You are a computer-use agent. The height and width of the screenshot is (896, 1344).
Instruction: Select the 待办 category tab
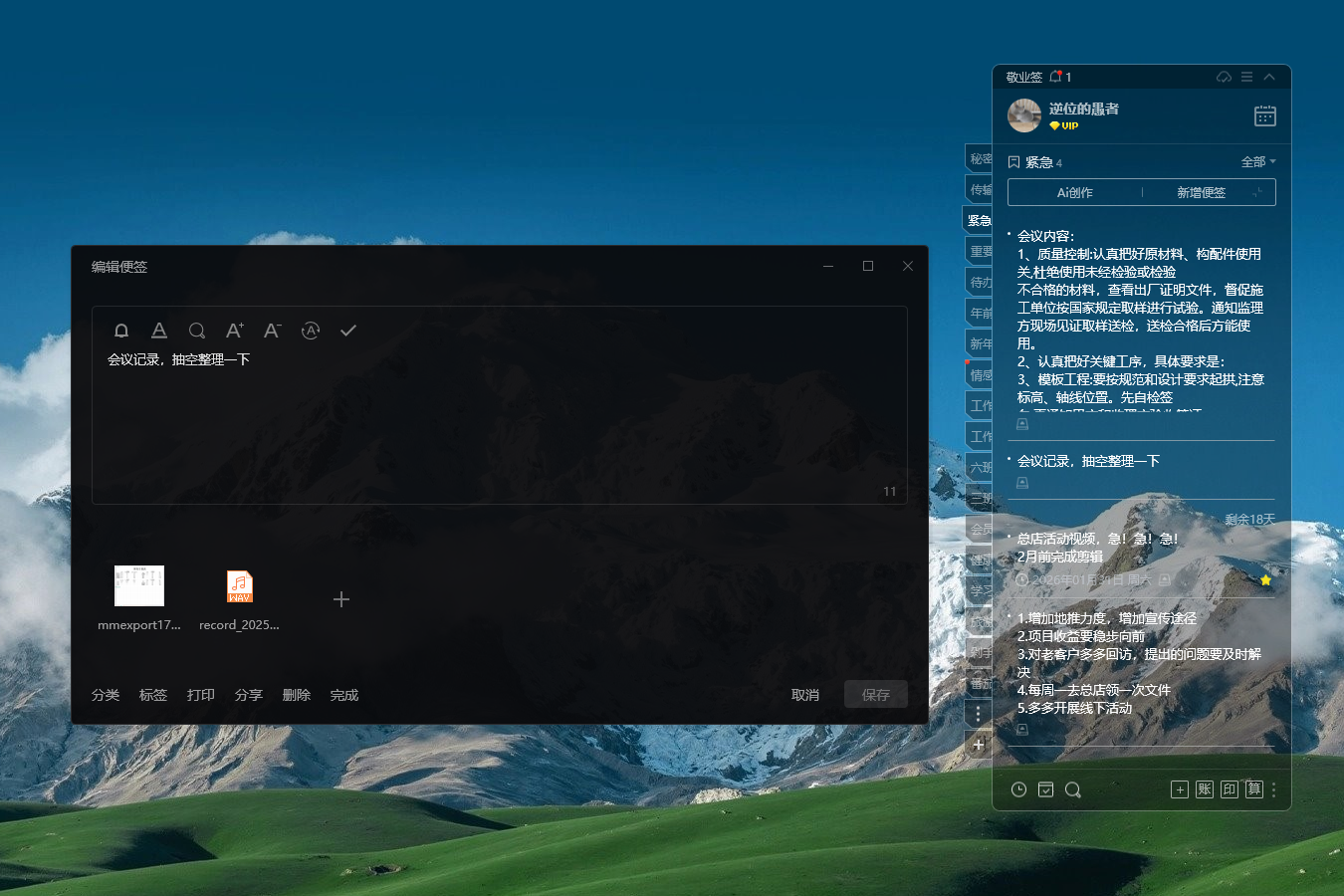tap(980, 283)
